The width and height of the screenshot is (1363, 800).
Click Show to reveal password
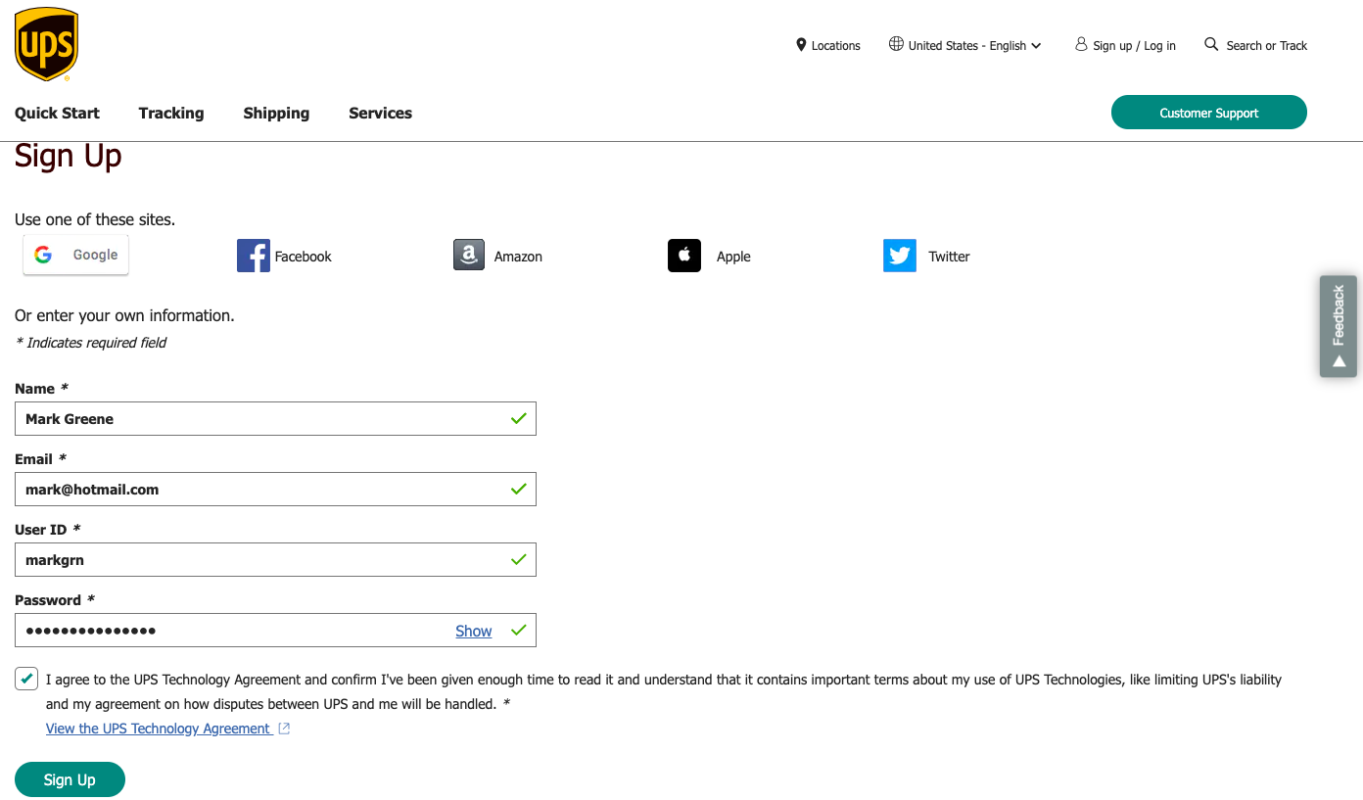(473, 631)
